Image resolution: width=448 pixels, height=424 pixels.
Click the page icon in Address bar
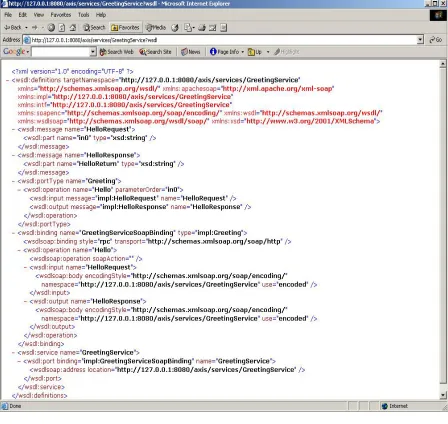(27, 40)
